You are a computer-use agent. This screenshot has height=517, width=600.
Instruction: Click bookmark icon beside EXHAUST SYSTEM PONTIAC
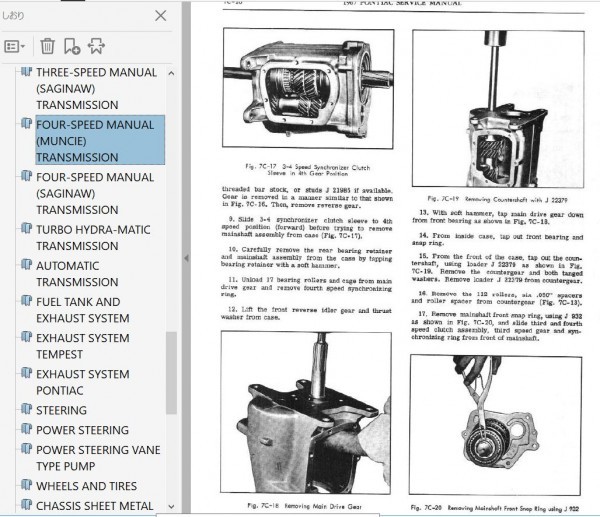[26, 372]
